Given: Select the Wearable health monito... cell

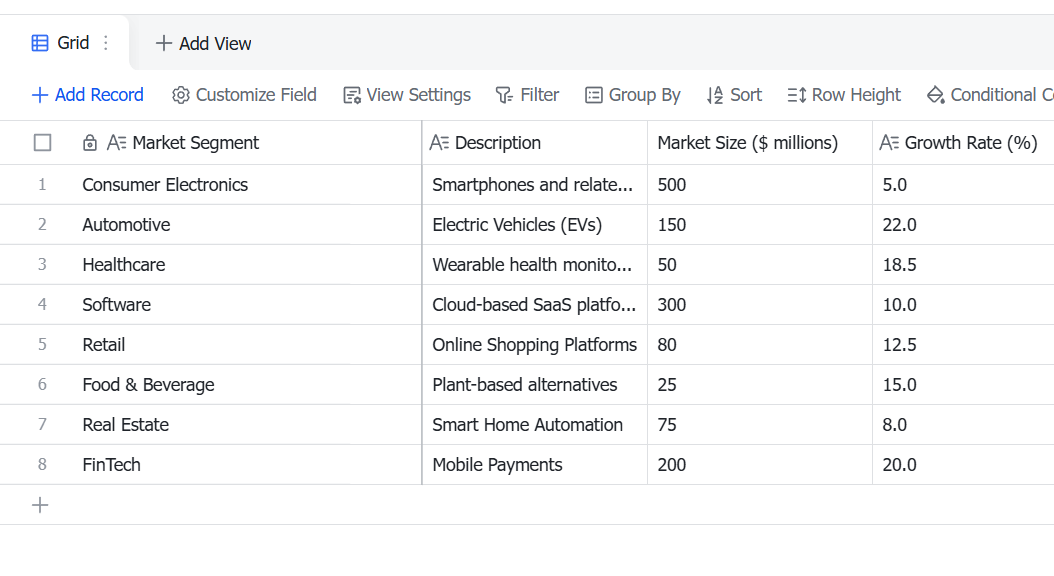Looking at the screenshot, I should pyautogui.click(x=535, y=265).
